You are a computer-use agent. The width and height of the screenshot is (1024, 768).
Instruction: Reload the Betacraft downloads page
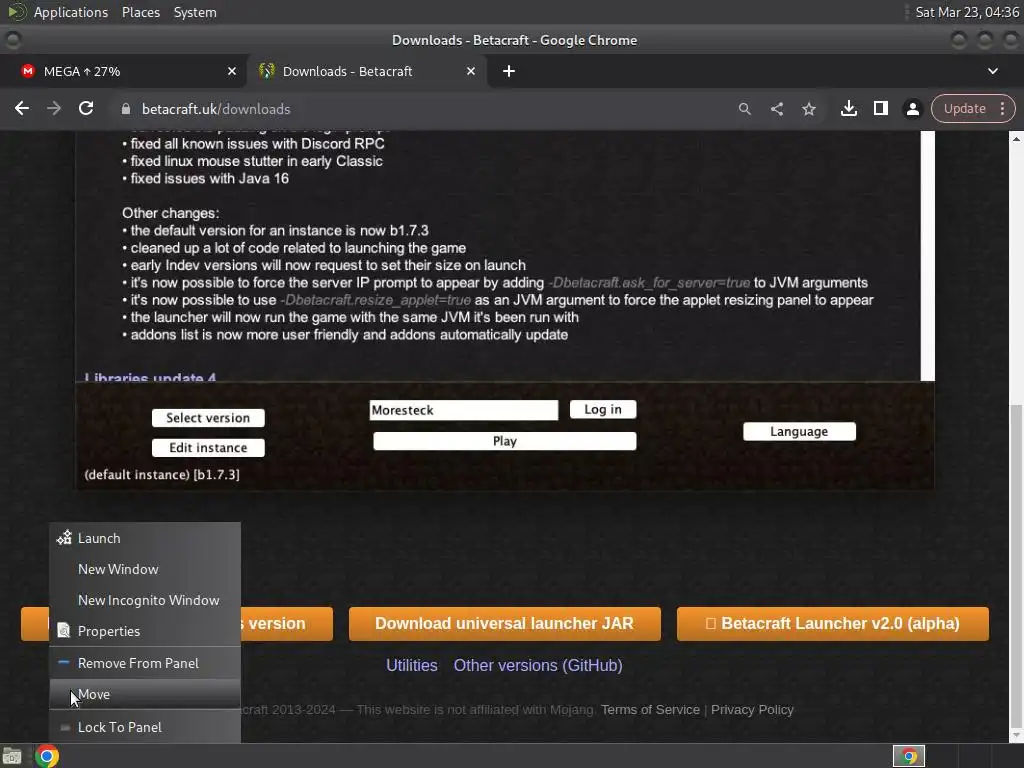click(86, 108)
